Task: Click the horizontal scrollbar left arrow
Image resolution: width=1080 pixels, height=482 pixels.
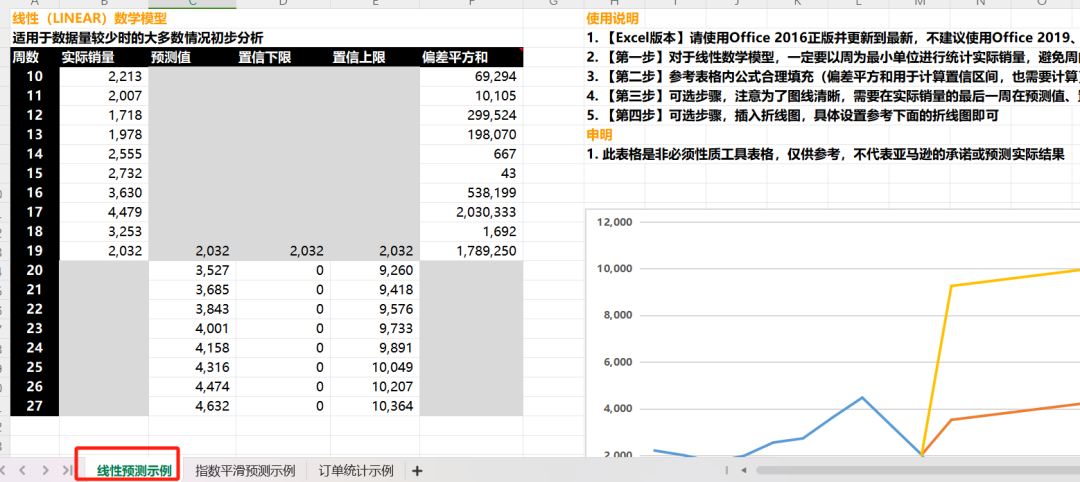Action: 744,470
